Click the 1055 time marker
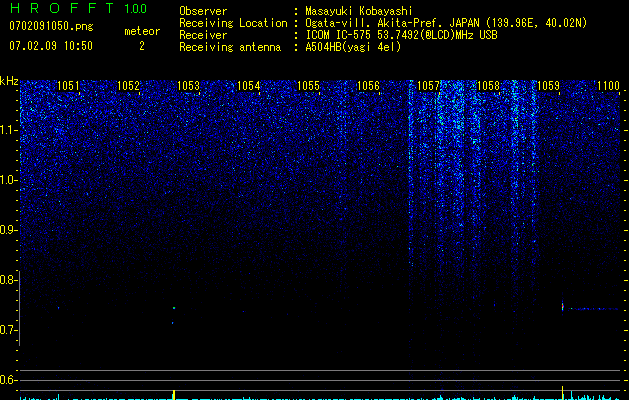Image resolution: width=629 pixels, height=400 pixels. pyautogui.click(x=308, y=86)
